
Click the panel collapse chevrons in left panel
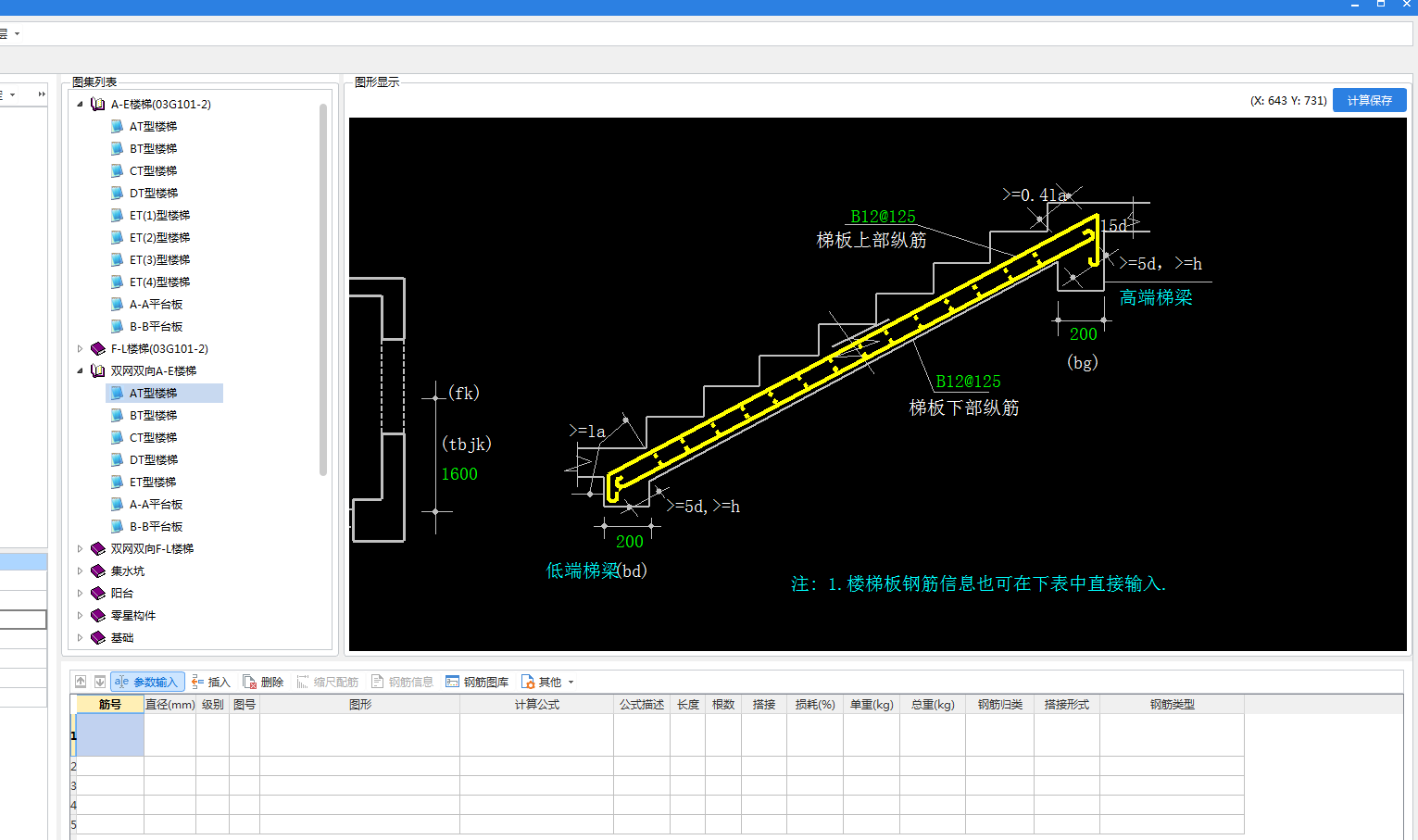42,94
